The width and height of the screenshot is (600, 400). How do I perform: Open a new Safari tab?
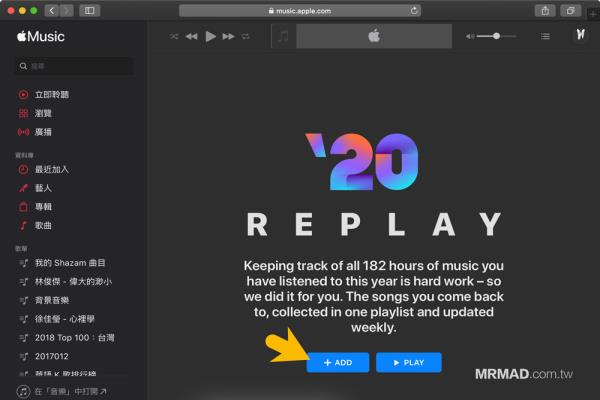point(593,14)
